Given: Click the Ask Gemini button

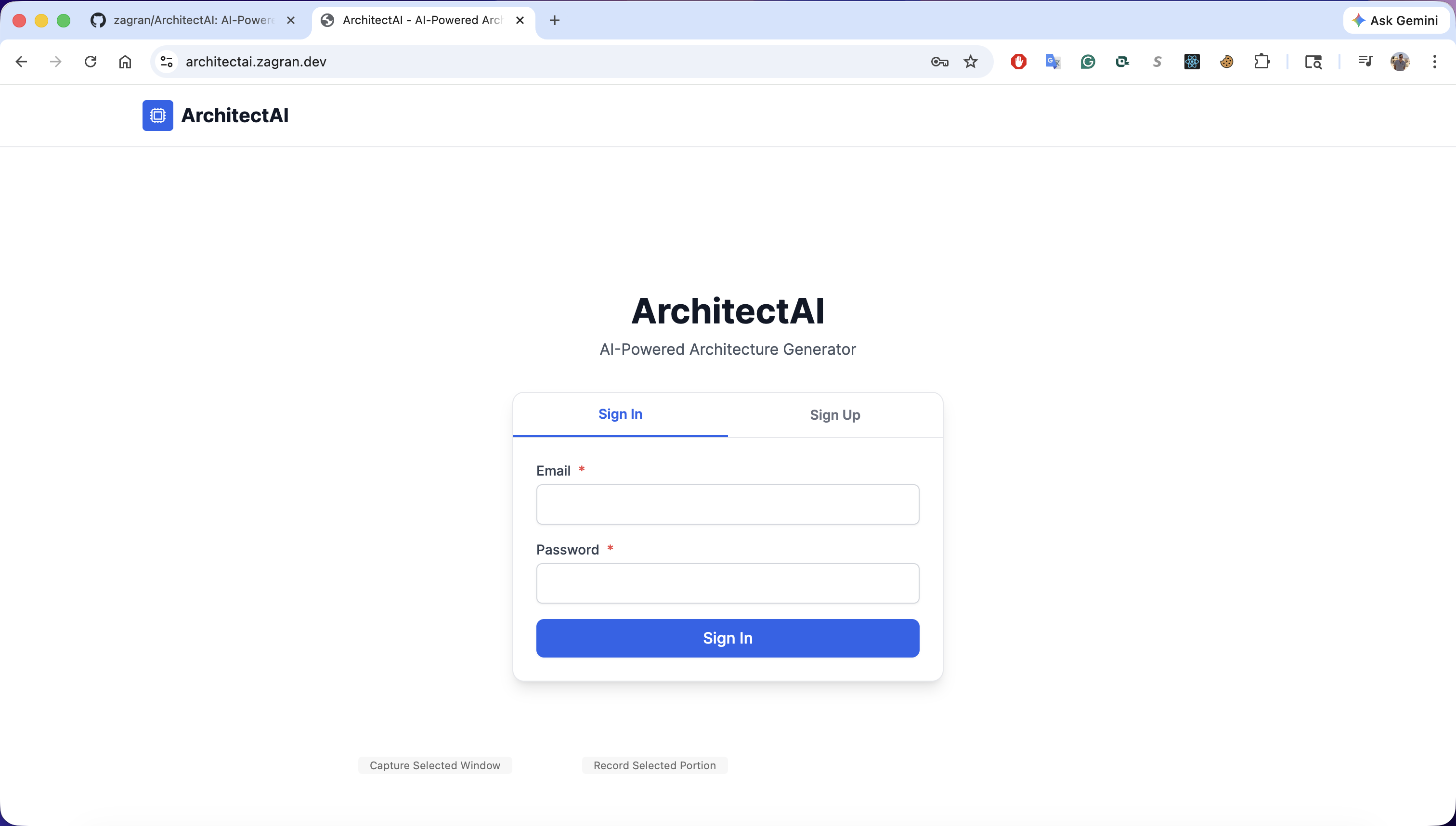Looking at the screenshot, I should pos(1396,20).
